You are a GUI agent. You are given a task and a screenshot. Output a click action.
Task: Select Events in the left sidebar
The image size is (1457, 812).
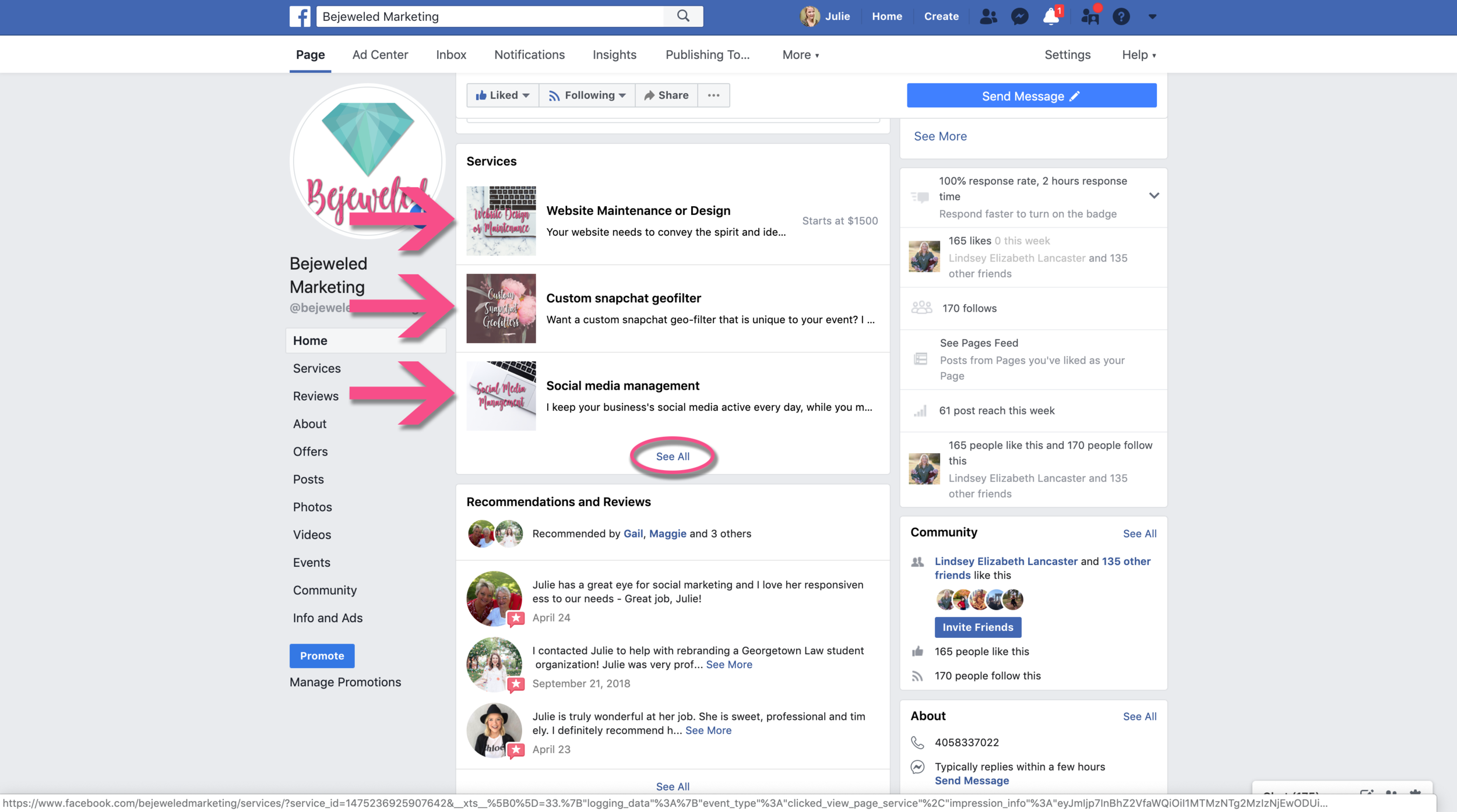[311, 563]
